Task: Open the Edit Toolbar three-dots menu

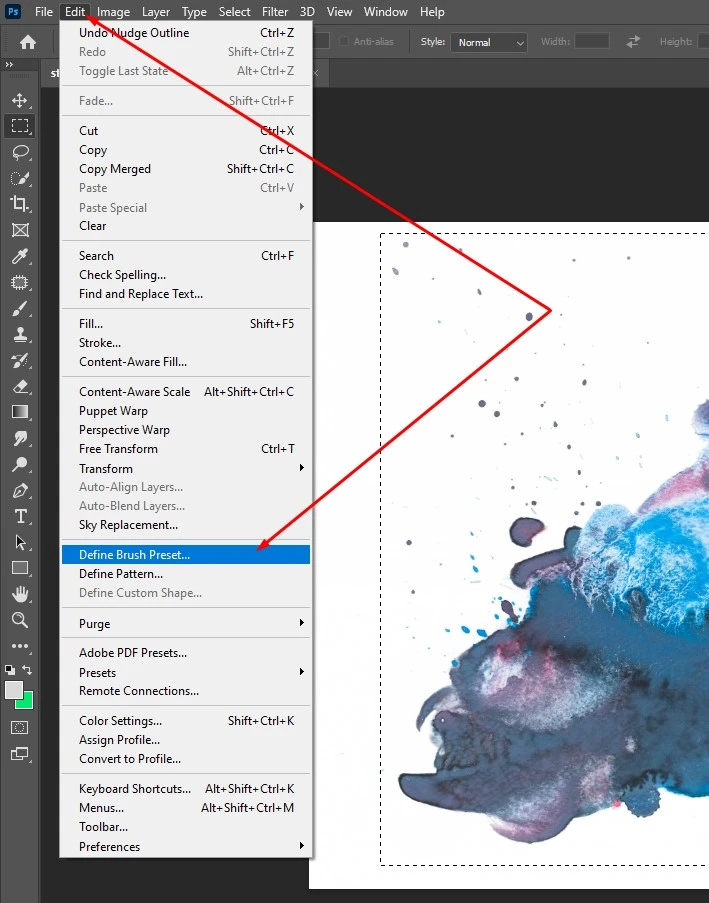Action: (20, 646)
